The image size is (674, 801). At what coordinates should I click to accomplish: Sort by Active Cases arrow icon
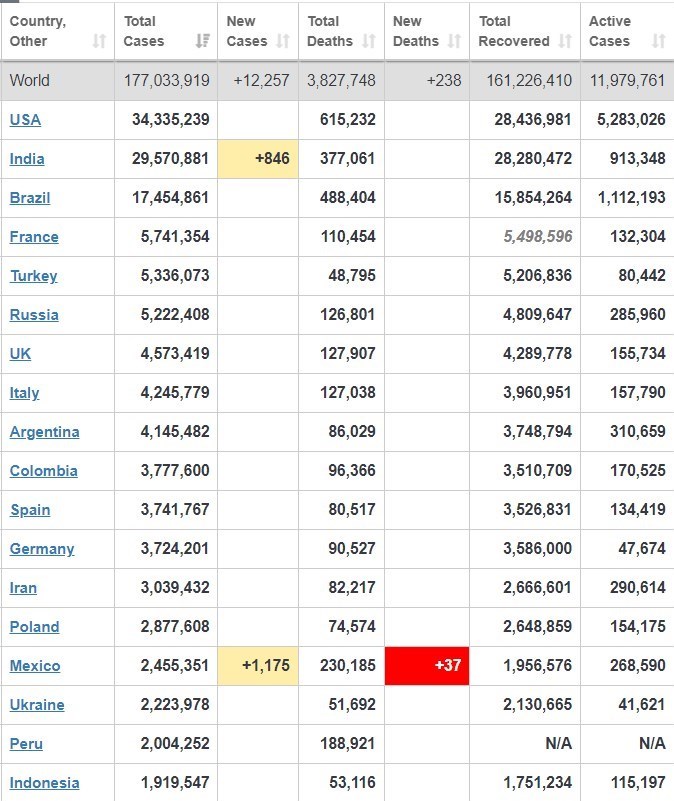click(x=658, y=41)
